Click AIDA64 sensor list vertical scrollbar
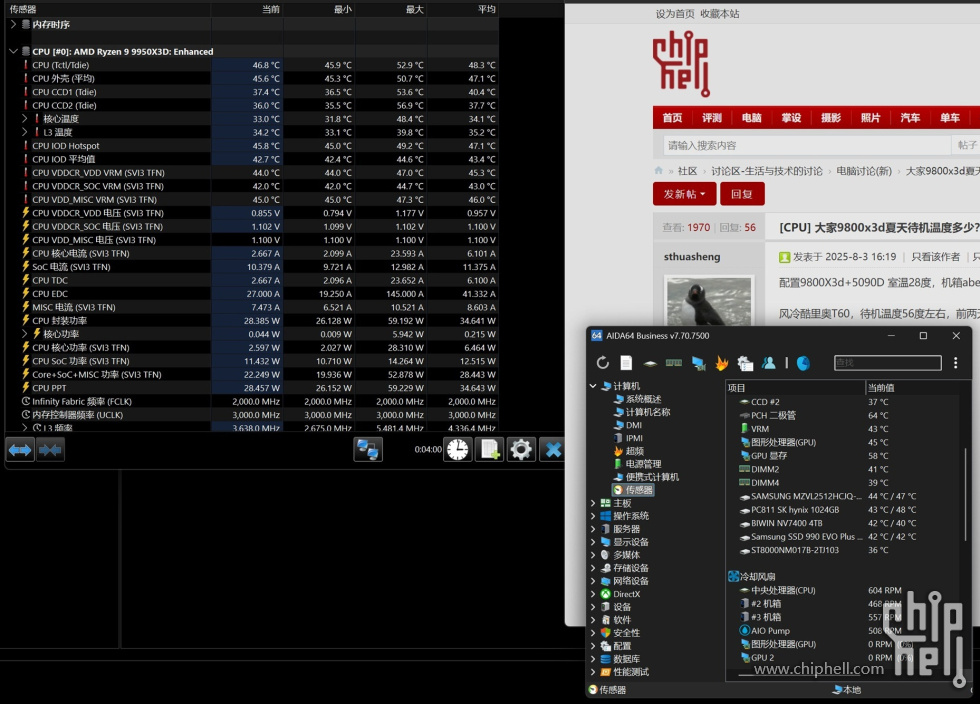The height and width of the screenshot is (704, 980). click(966, 494)
